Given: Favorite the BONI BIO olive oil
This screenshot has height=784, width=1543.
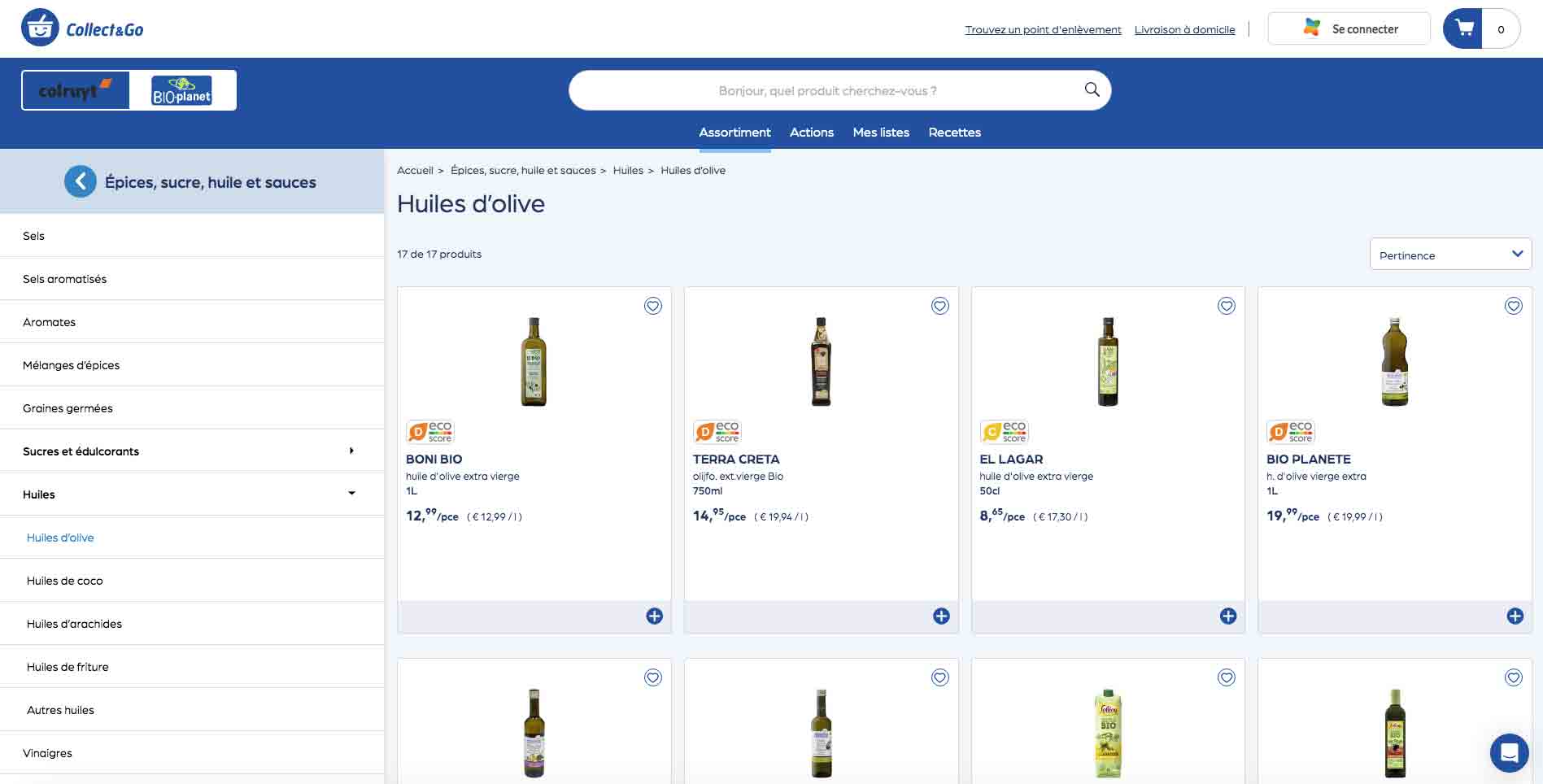Looking at the screenshot, I should pyautogui.click(x=653, y=306).
